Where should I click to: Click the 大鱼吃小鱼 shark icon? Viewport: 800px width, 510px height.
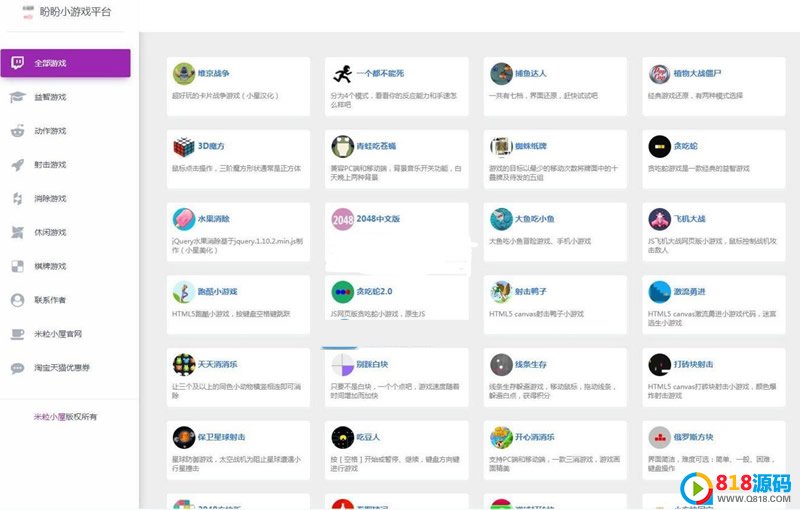[x=501, y=219]
